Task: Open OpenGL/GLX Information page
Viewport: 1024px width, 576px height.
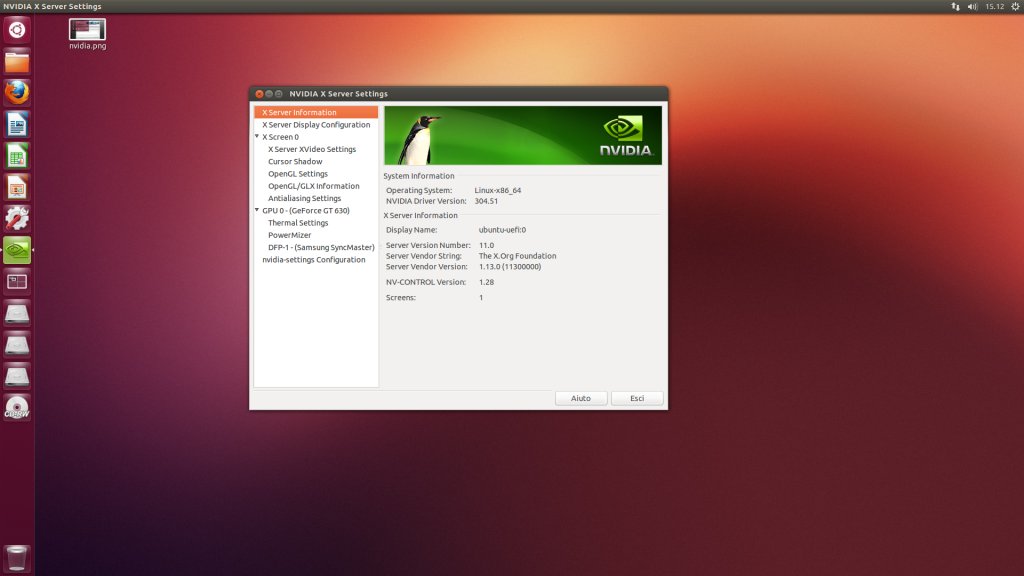Action: 313,186
